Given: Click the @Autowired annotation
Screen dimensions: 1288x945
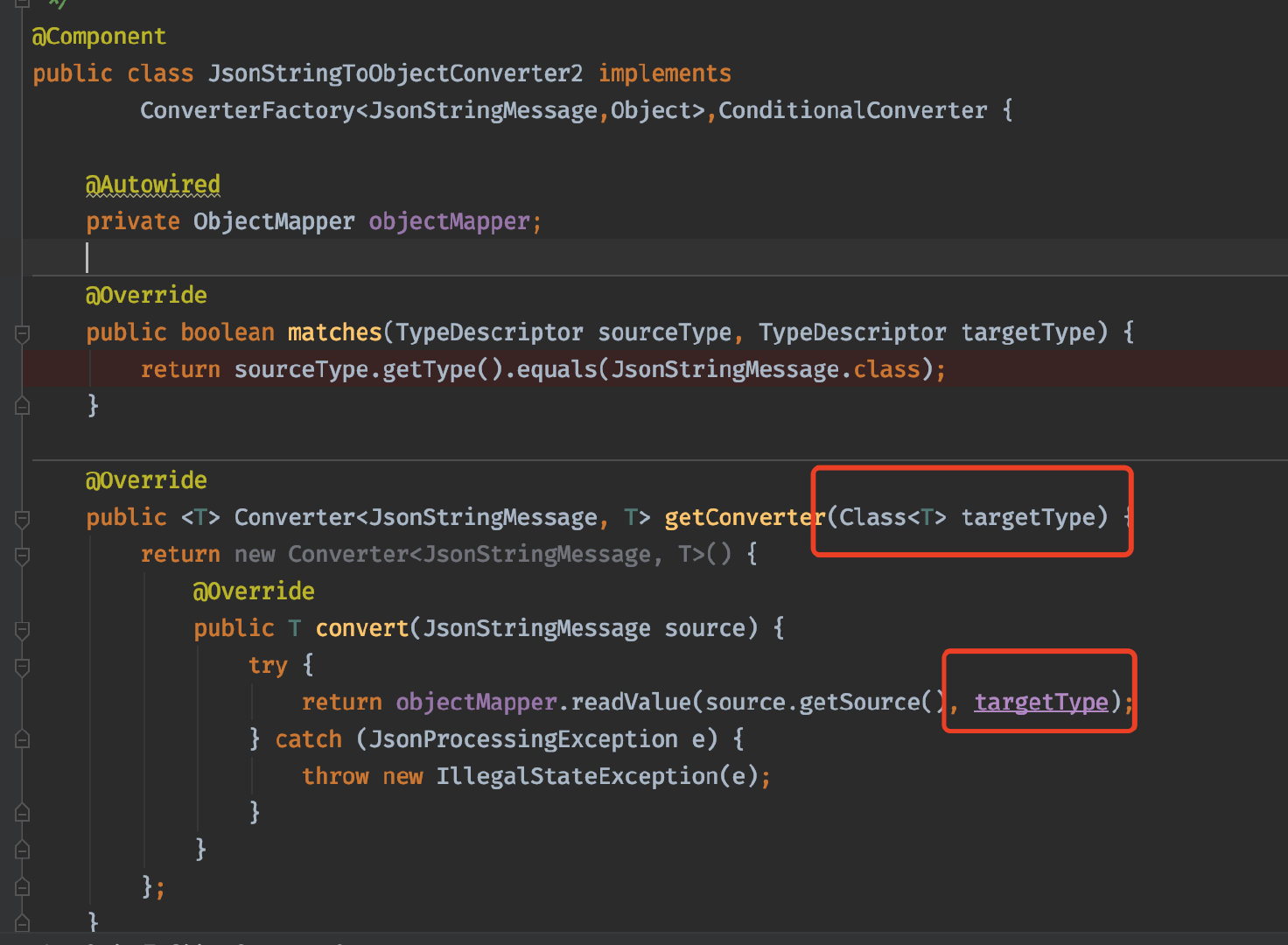Looking at the screenshot, I should tap(153, 185).
